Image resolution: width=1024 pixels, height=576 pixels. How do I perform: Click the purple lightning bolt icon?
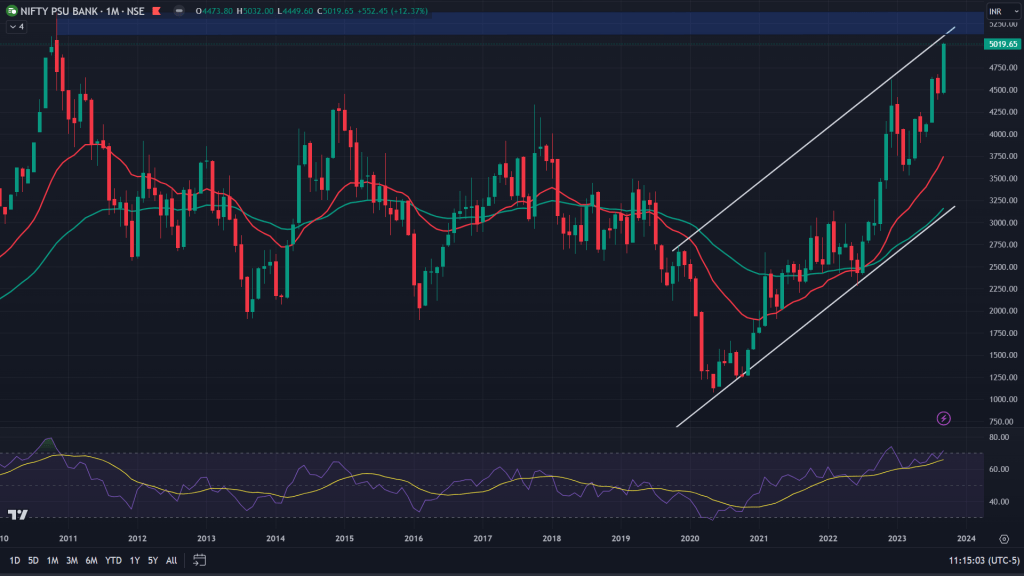click(x=943, y=418)
